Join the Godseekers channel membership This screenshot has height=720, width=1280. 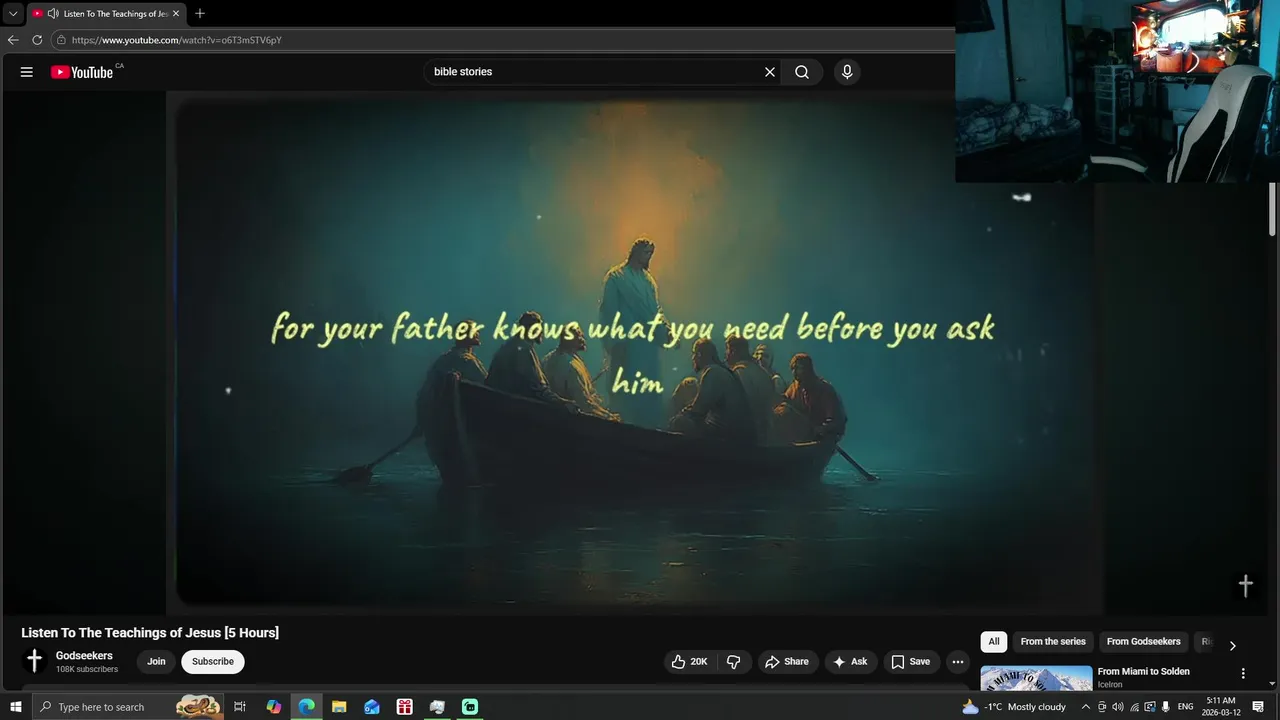pos(156,662)
